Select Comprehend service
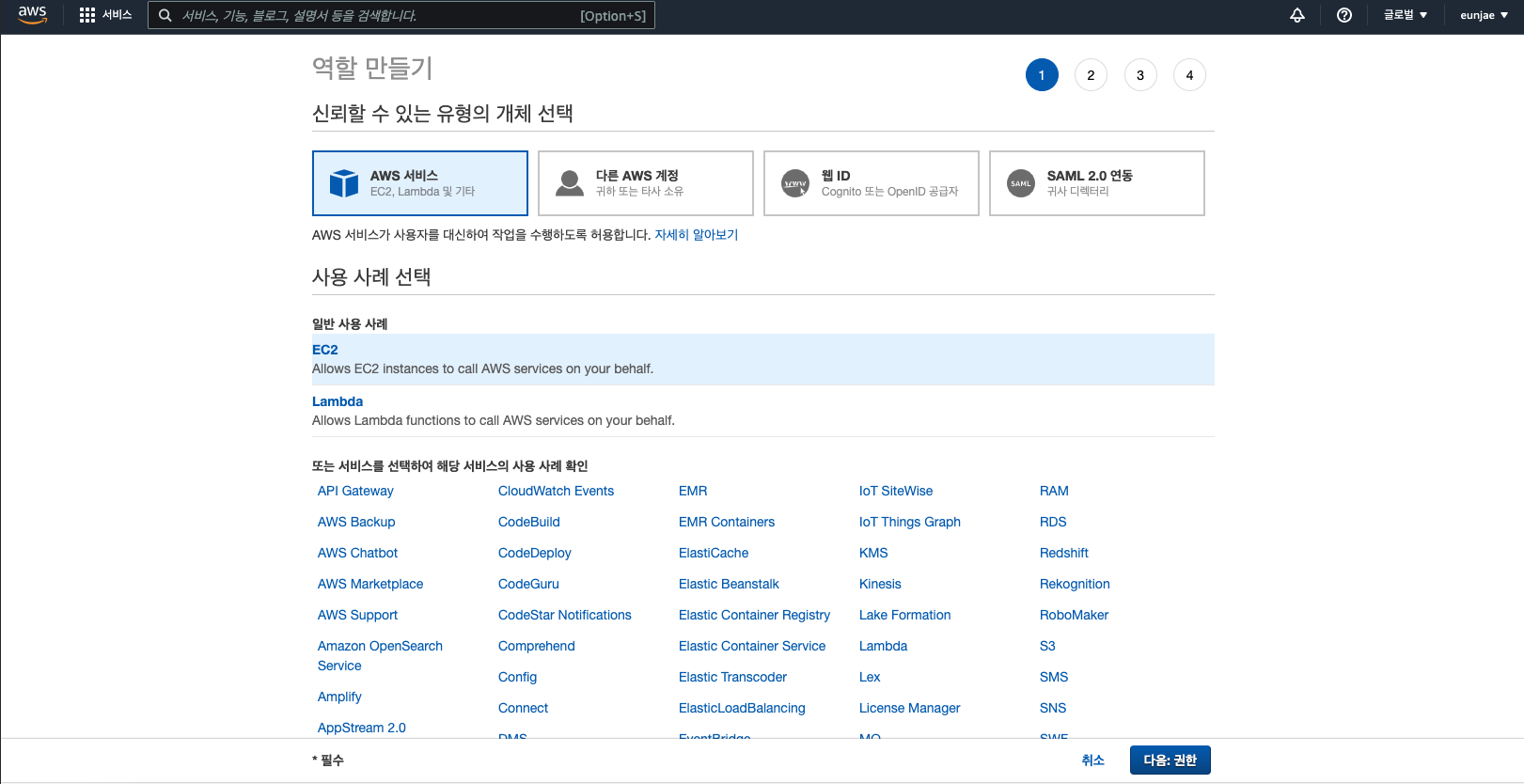The image size is (1524, 784). [537, 646]
